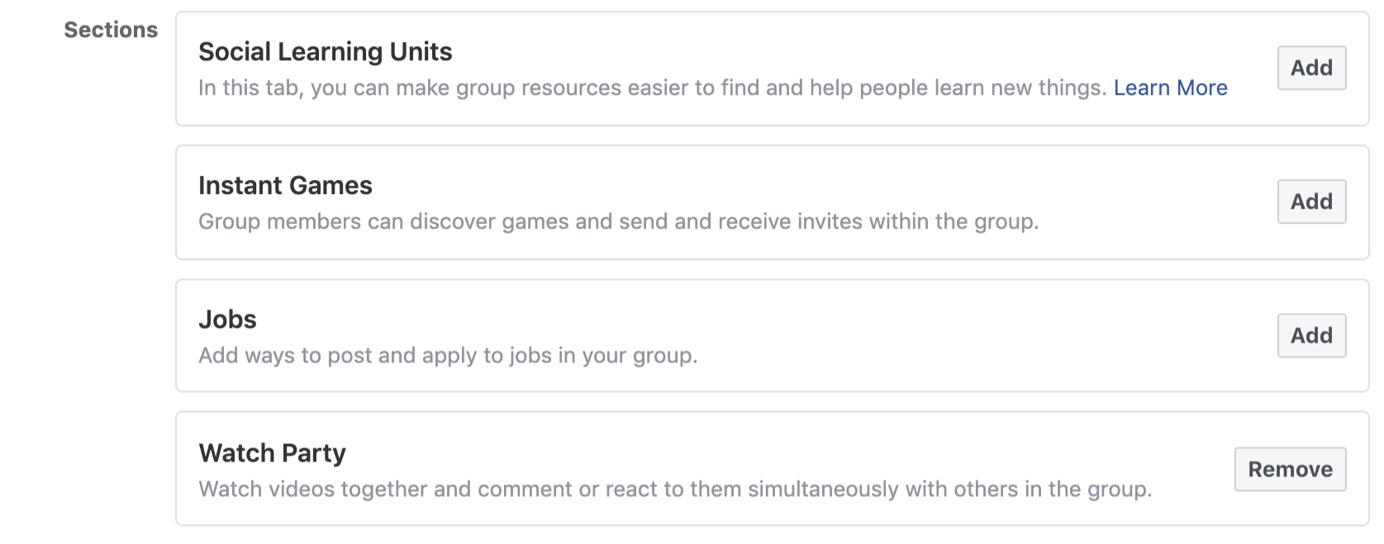
Task: Click the 'Watch videos together' description text
Action: tap(675, 490)
